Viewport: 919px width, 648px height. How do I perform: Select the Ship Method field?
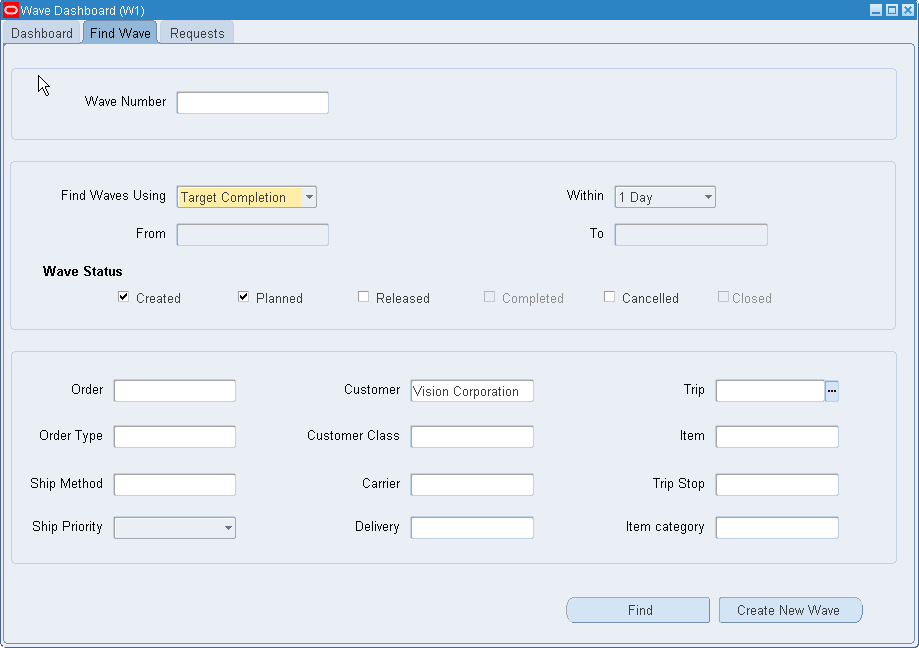pos(175,485)
